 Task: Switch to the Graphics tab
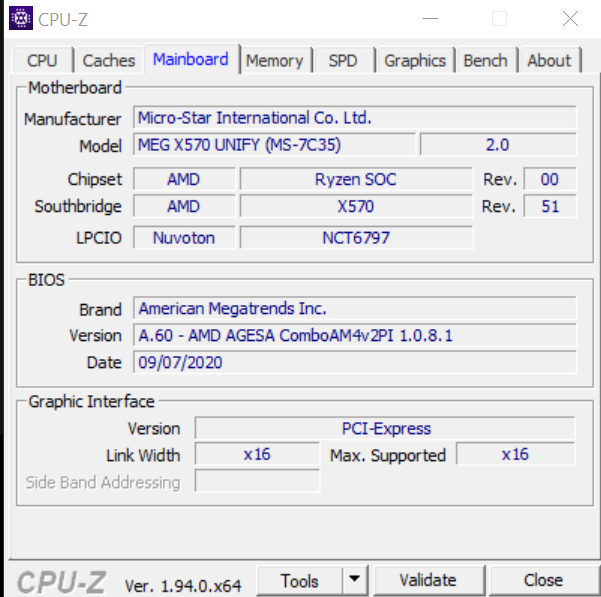click(x=415, y=61)
